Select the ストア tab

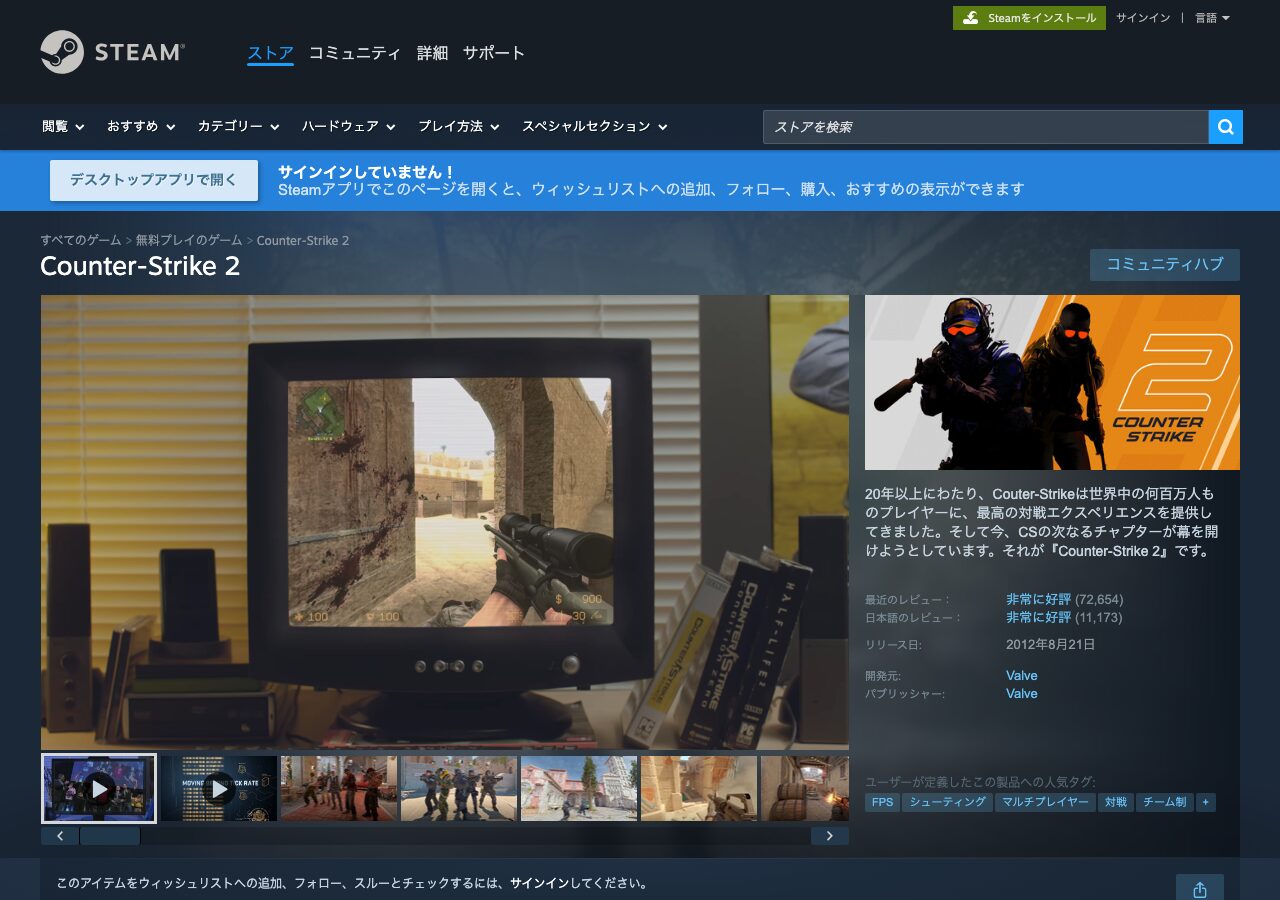(270, 53)
